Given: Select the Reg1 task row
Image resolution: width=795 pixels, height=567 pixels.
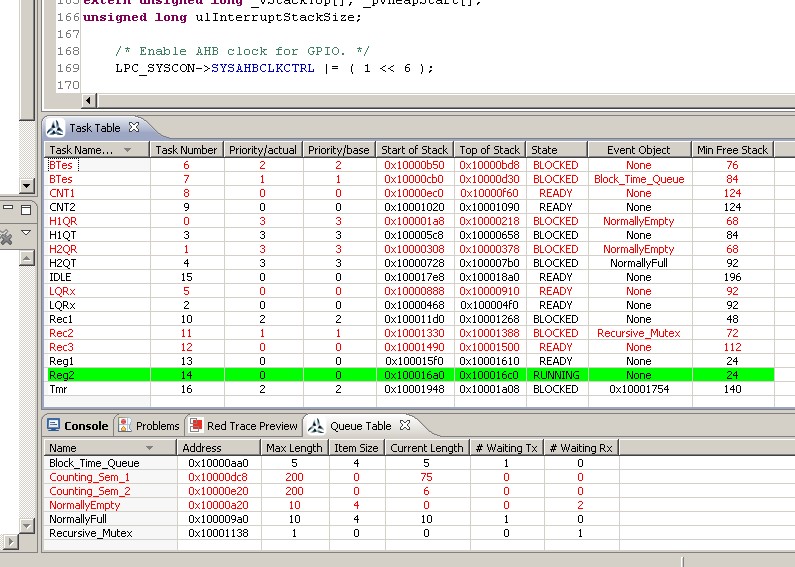Looking at the screenshot, I should (x=411, y=361).
